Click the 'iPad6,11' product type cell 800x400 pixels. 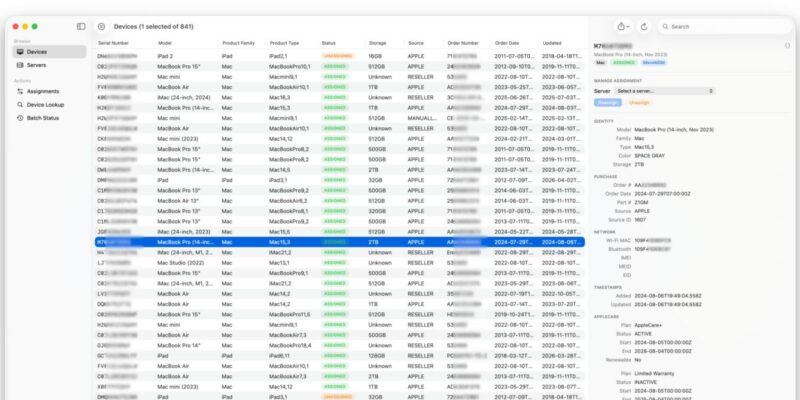tap(279, 356)
